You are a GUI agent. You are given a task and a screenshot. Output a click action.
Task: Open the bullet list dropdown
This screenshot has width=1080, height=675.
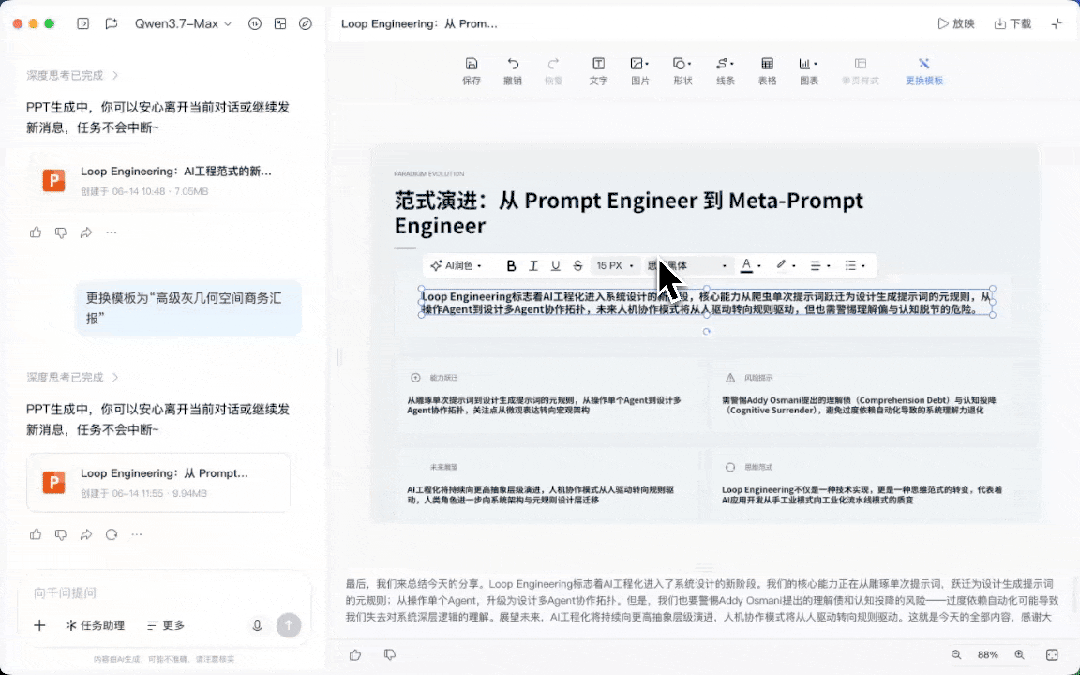tap(855, 266)
